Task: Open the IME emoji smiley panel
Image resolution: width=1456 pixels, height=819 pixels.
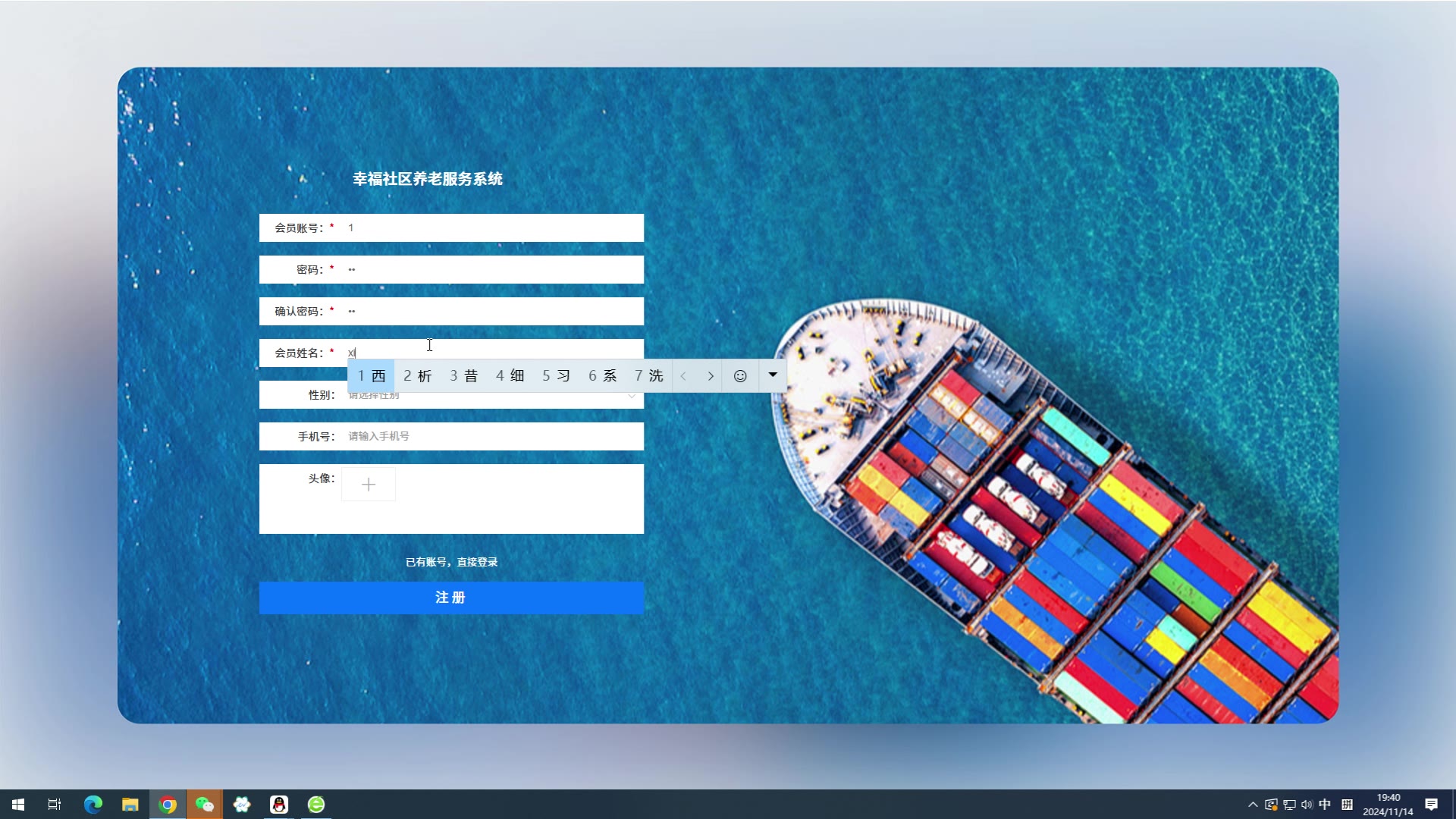Action: [x=740, y=376]
